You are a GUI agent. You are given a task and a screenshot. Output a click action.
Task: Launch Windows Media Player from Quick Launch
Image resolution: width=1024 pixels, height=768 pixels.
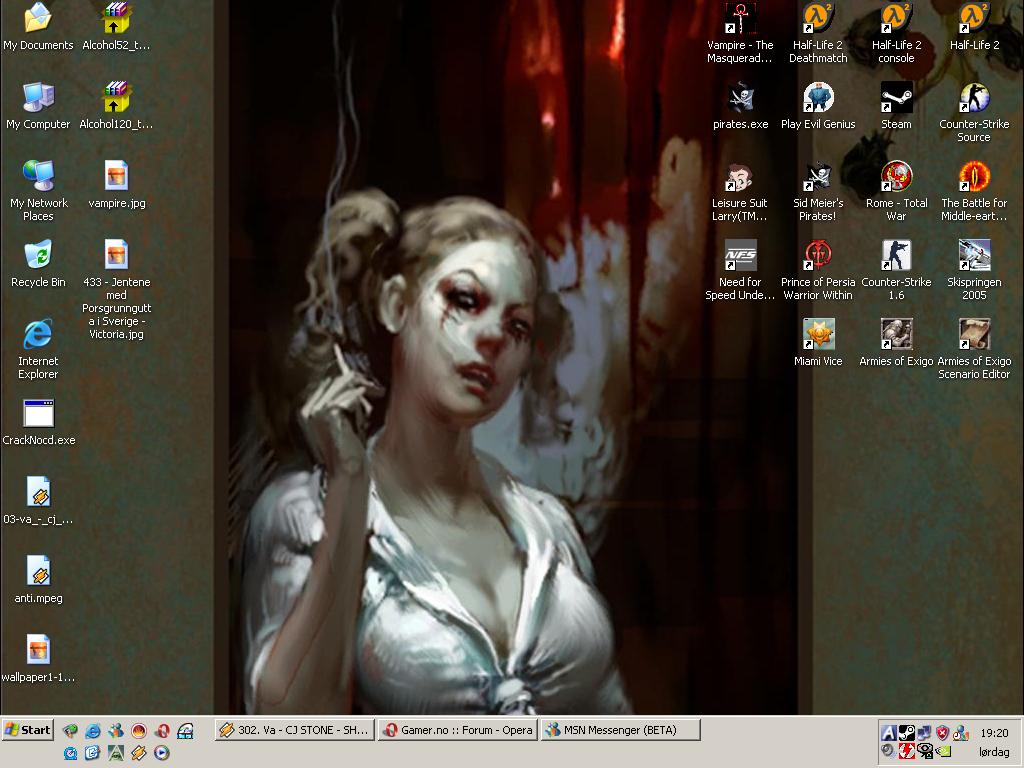tap(161, 752)
